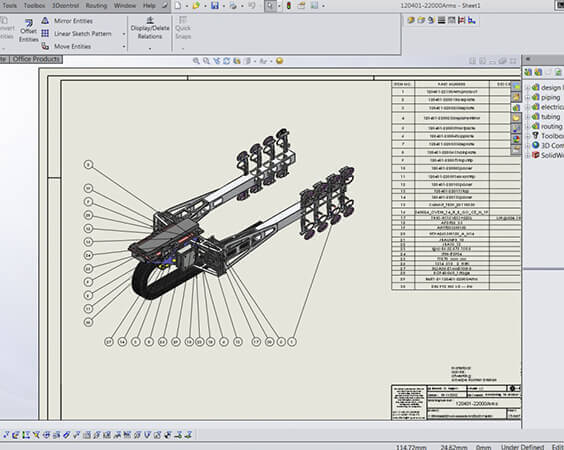Viewport: 564px width, 450px height.
Task: Click the 114.72mm coordinate in status bar
Action: (x=411, y=447)
